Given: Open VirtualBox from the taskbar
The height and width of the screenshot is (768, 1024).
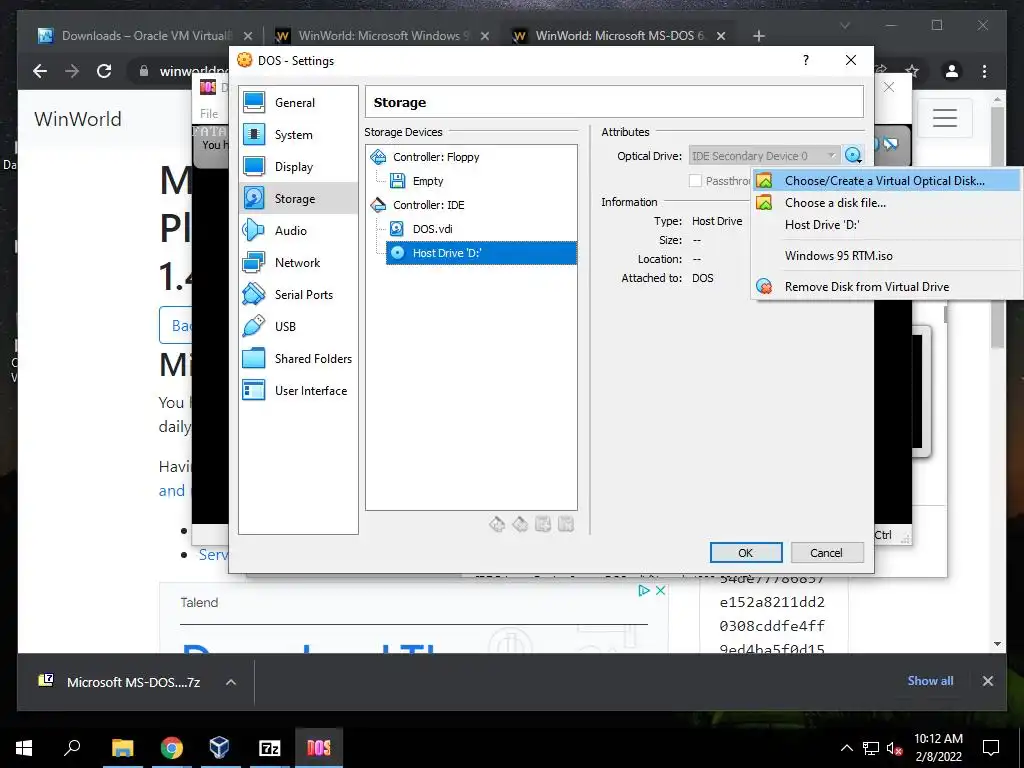Looking at the screenshot, I should tap(219, 748).
